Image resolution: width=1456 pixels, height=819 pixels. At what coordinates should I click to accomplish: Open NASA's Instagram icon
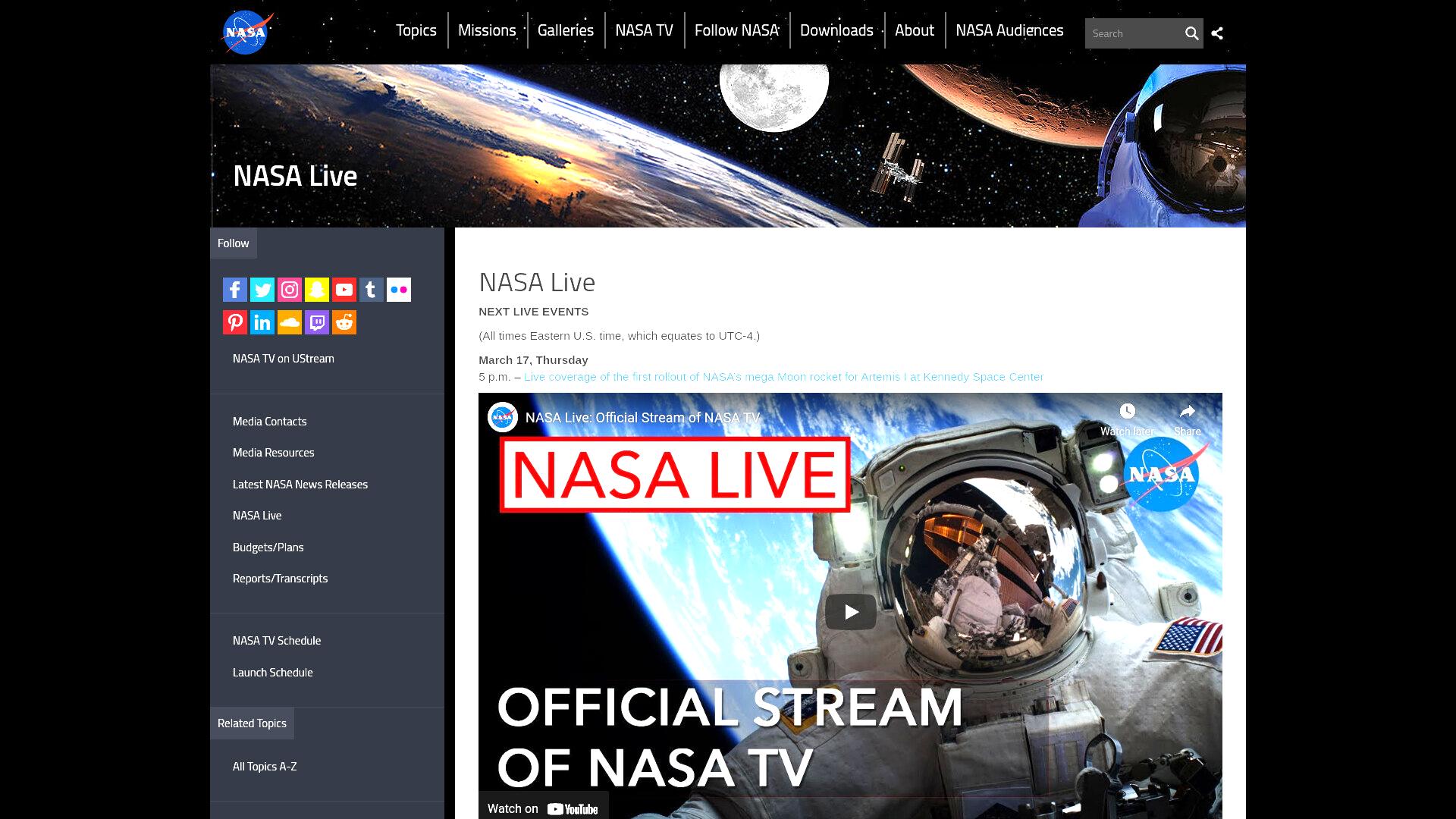point(290,290)
